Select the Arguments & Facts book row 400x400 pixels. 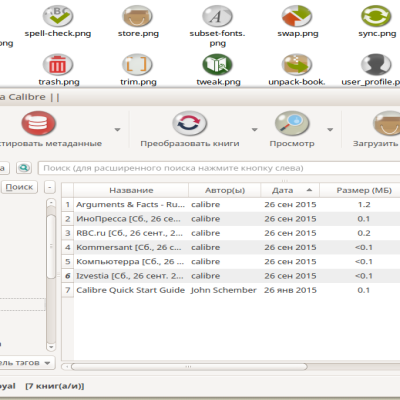point(231,205)
